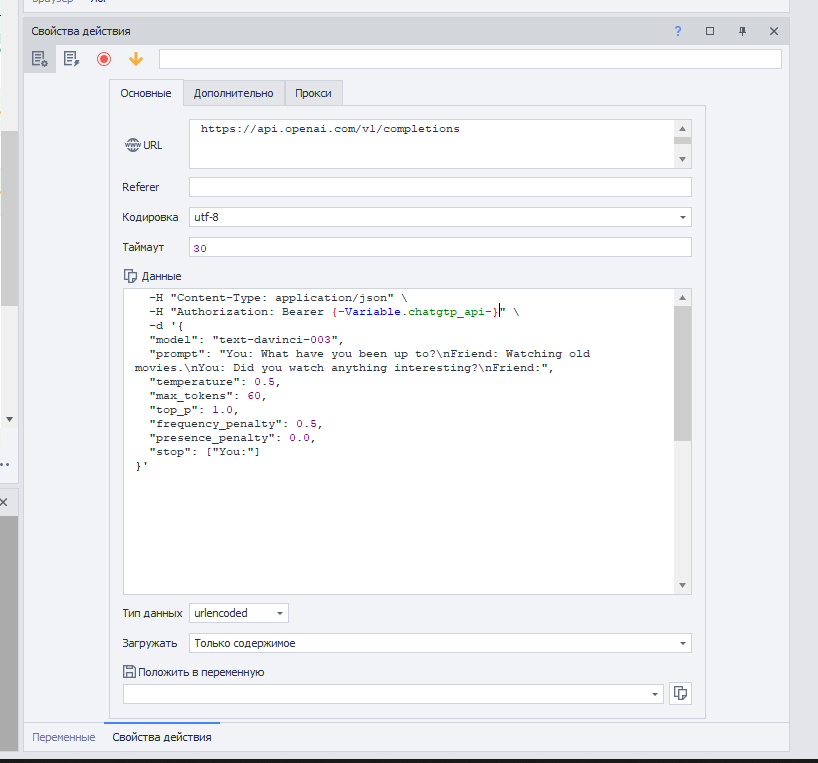This screenshot has height=763, width=818.
Task: Click the Таймаут field showing 30
Action: [x=439, y=247]
